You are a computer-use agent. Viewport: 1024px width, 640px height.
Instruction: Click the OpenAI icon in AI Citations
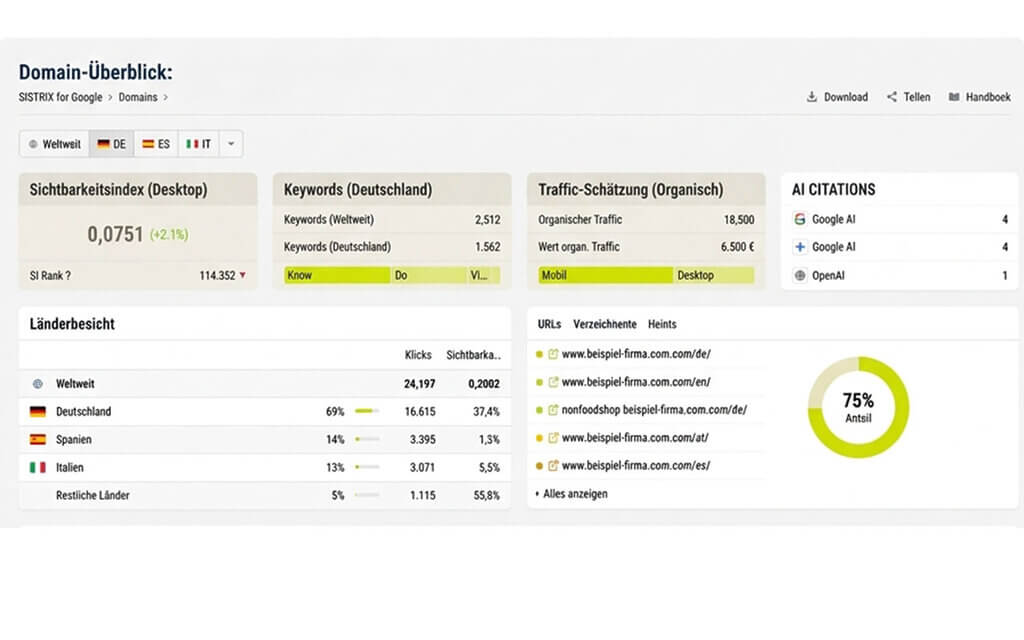click(x=800, y=276)
